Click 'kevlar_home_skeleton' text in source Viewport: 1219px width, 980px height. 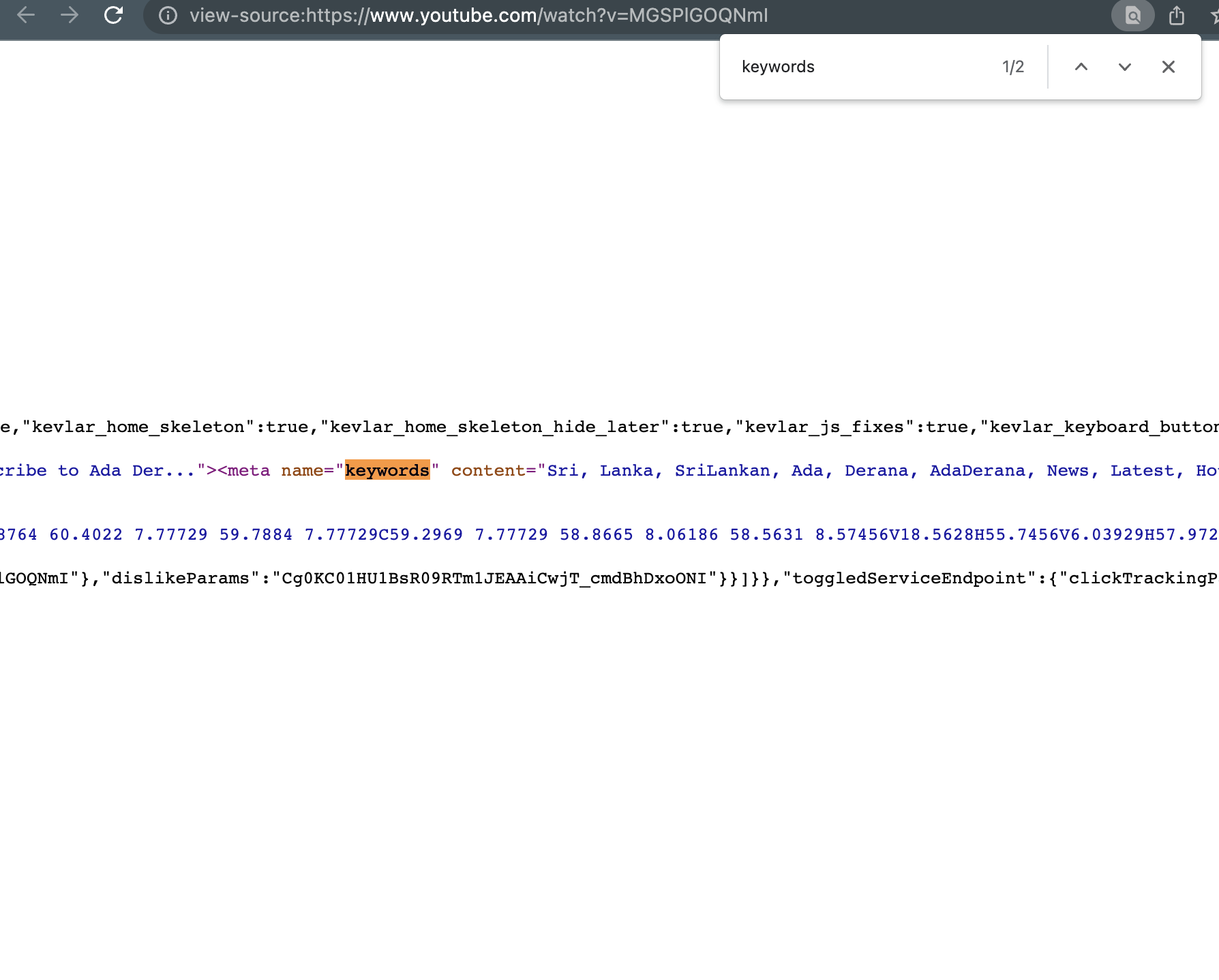pyautogui.click(x=138, y=427)
